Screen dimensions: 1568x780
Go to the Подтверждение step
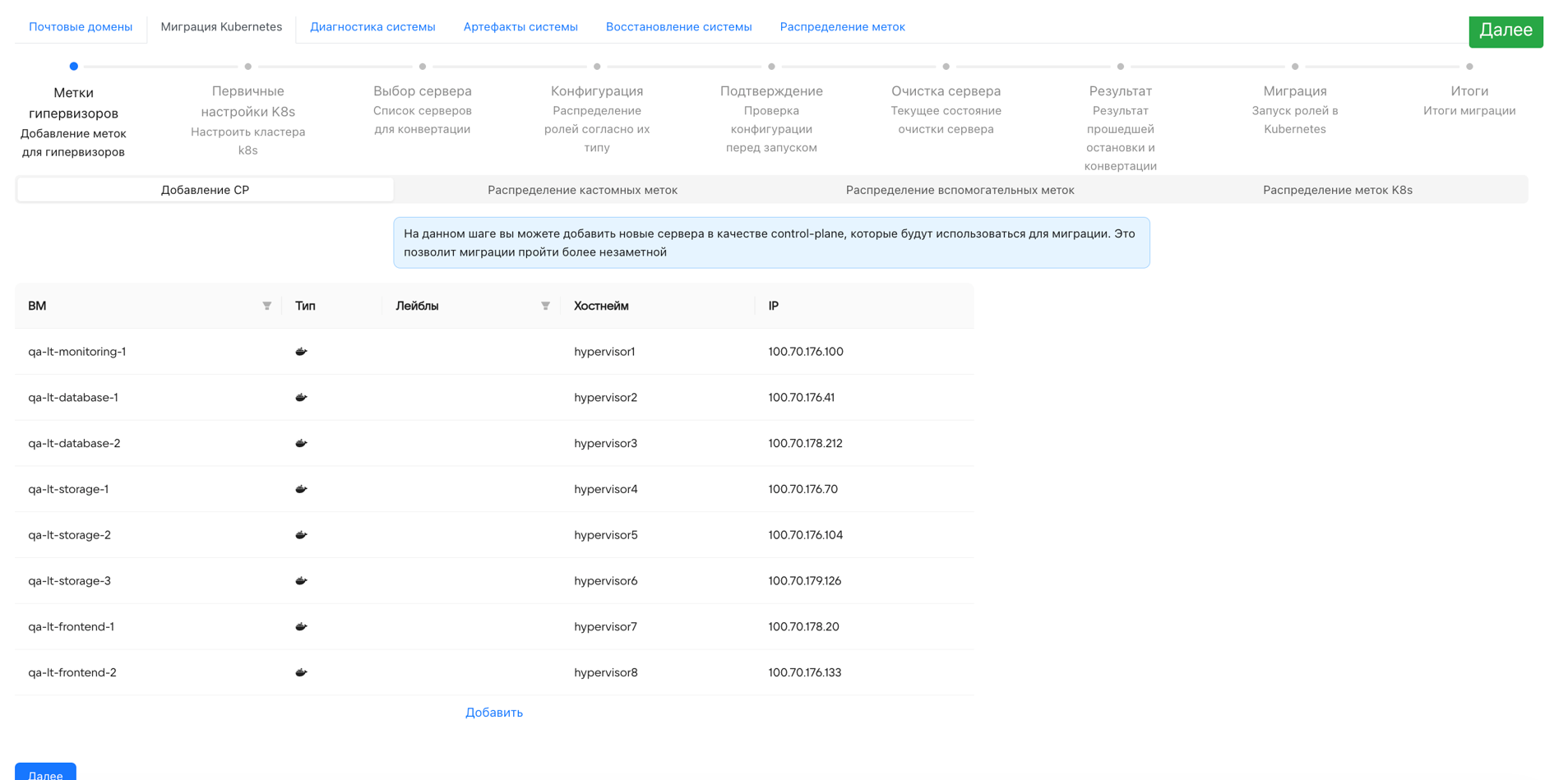(771, 111)
